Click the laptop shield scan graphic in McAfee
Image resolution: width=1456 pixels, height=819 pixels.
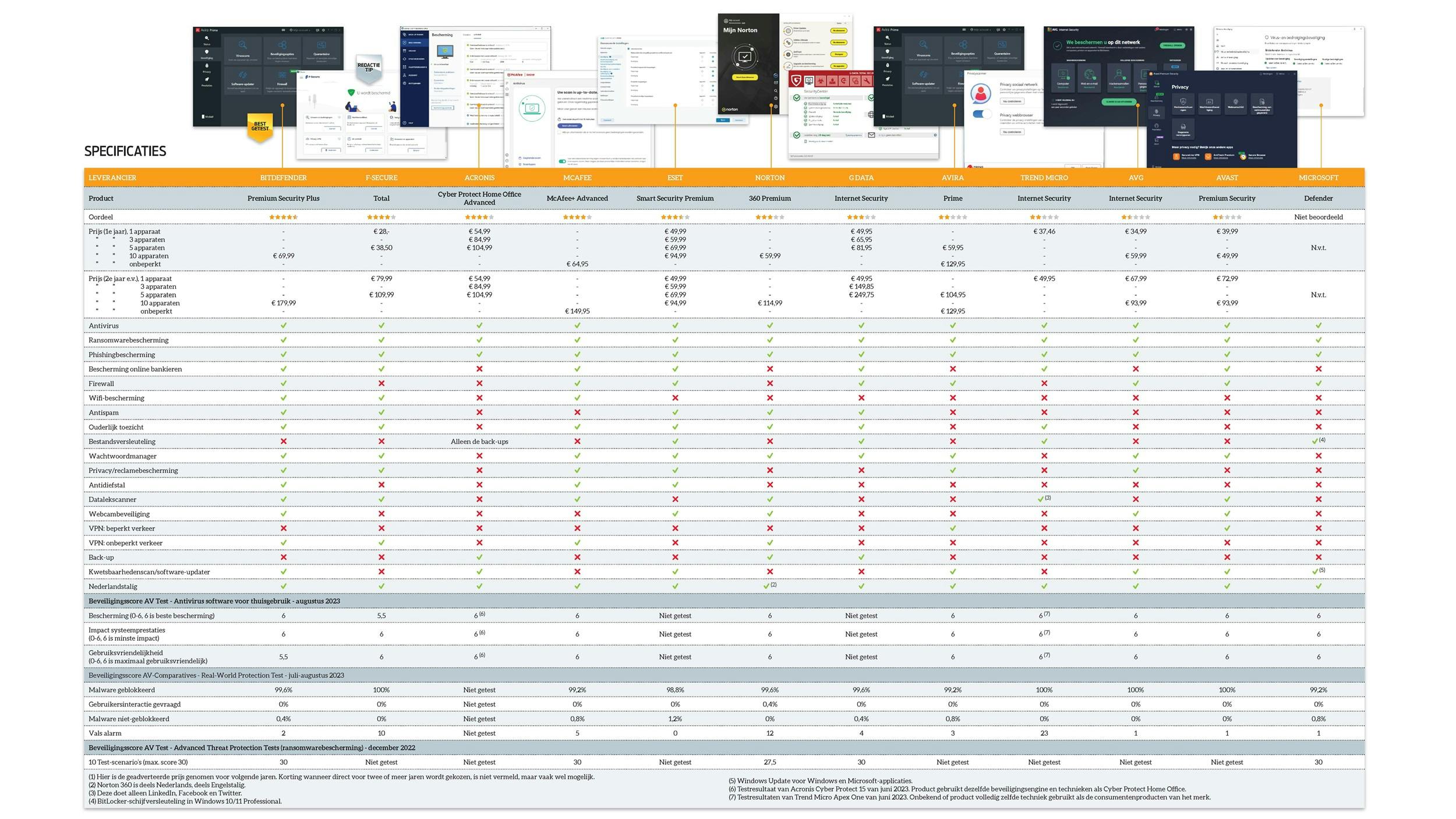pos(532,109)
